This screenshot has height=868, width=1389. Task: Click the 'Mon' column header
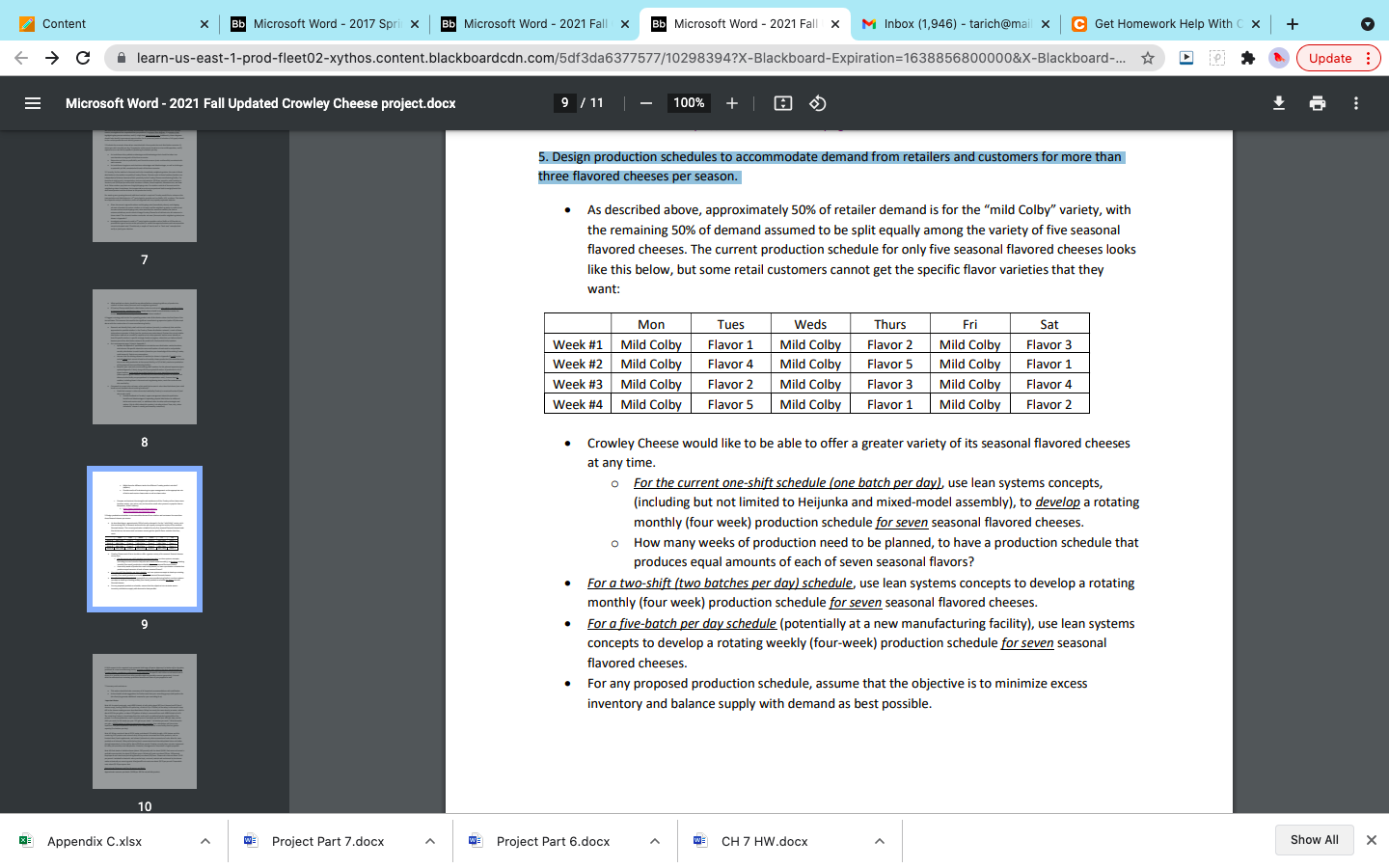click(x=651, y=324)
